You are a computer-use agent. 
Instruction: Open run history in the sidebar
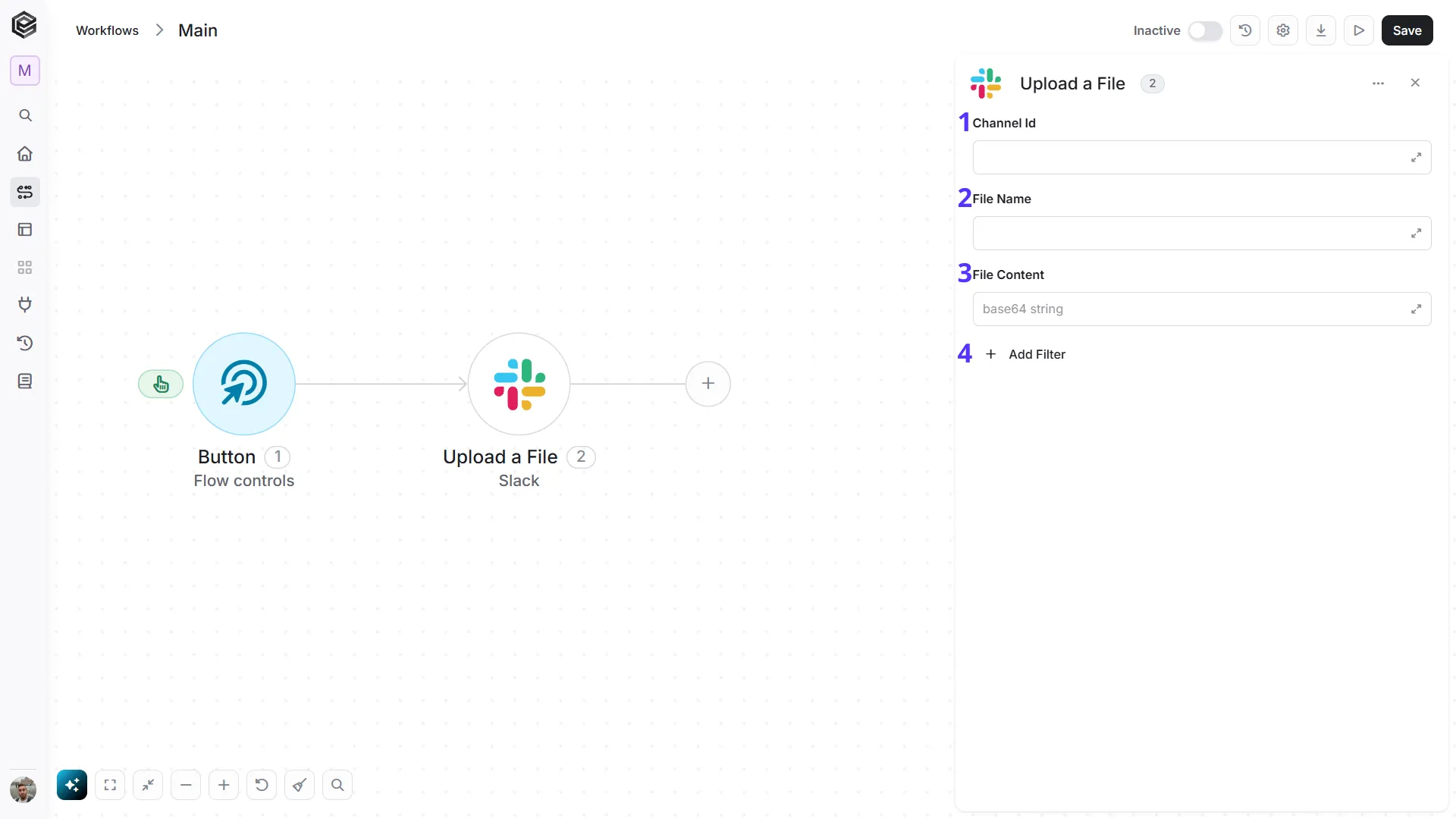coord(25,343)
